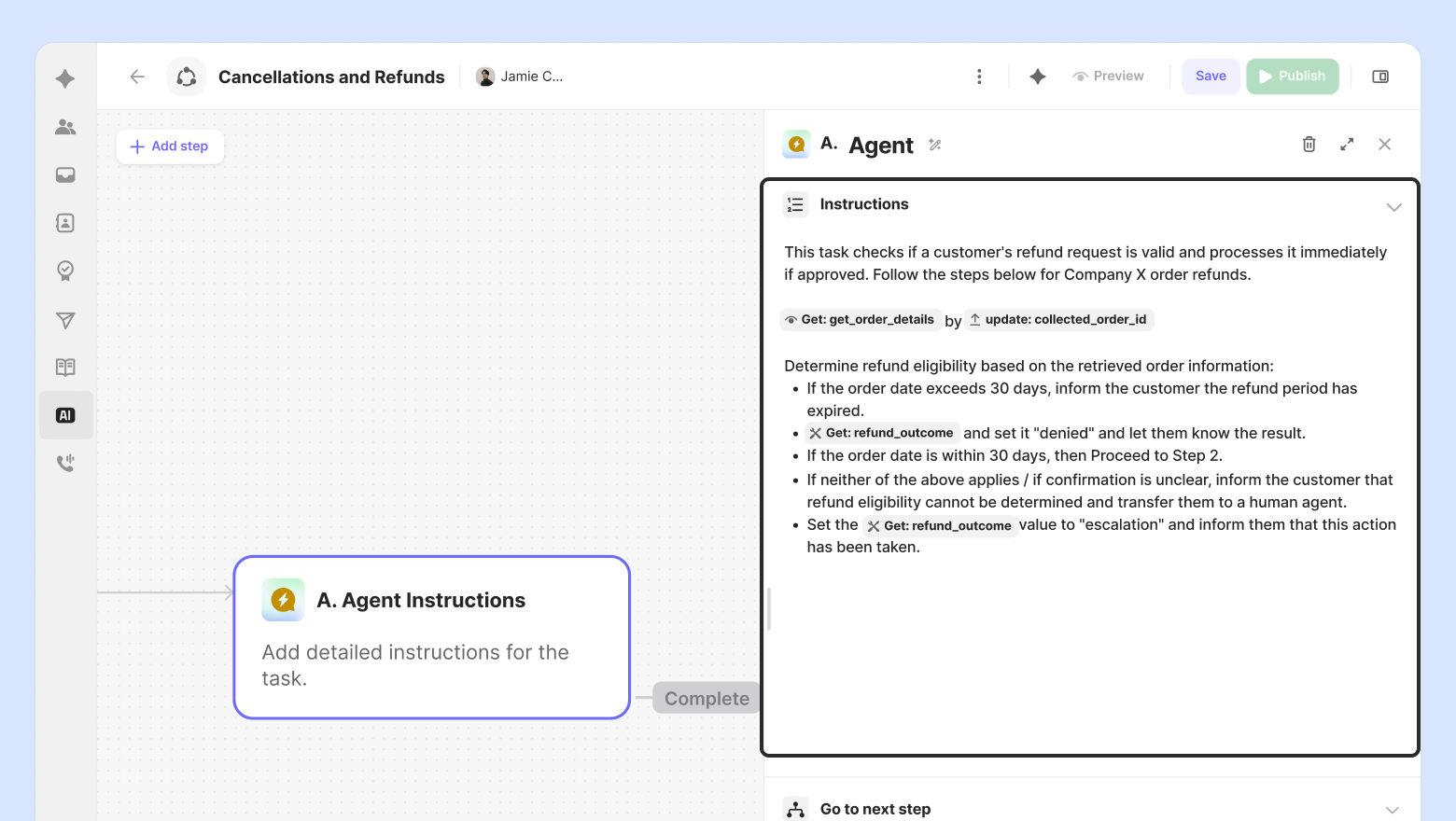Image resolution: width=1456 pixels, height=821 pixels.
Task: Open the inbox tray icon in sidebar
Action: (65, 174)
